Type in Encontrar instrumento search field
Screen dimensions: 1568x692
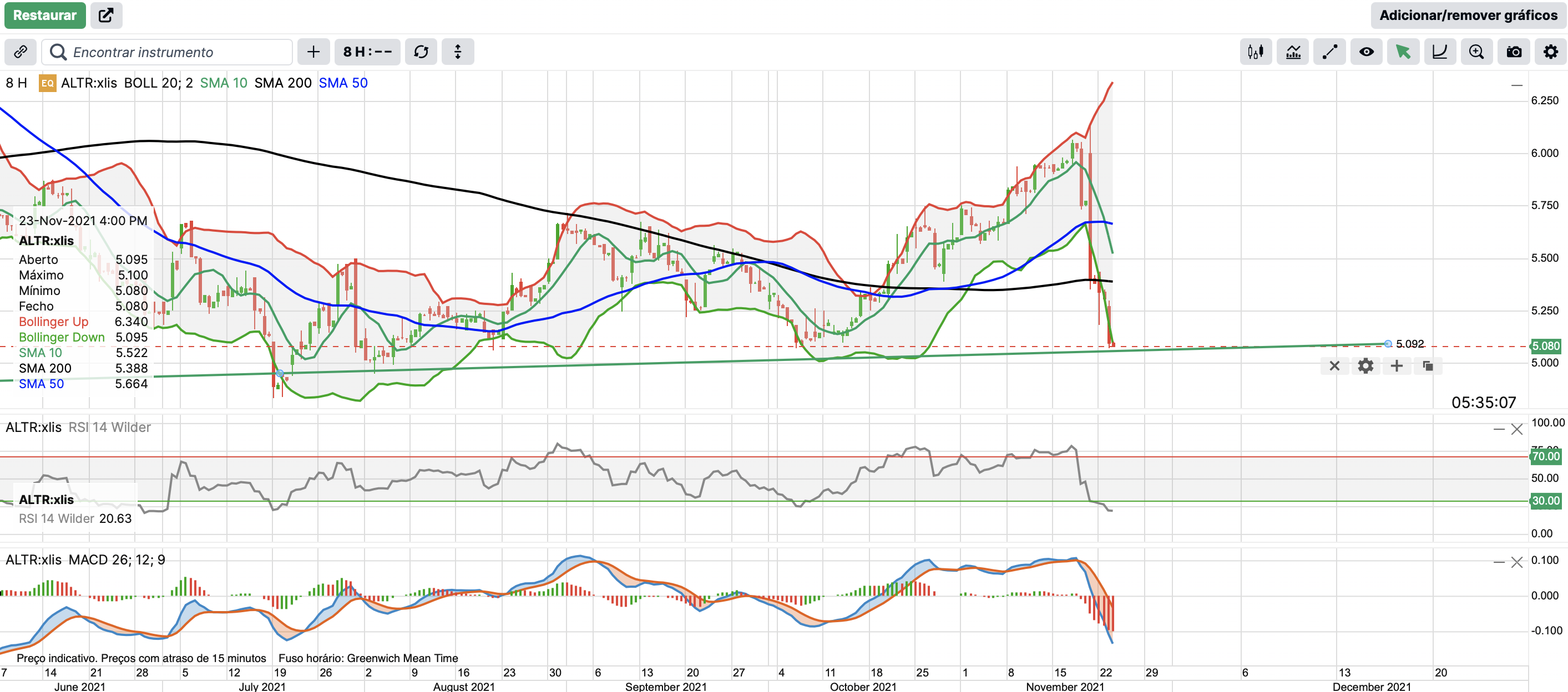pyautogui.click(x=176, y=52)
